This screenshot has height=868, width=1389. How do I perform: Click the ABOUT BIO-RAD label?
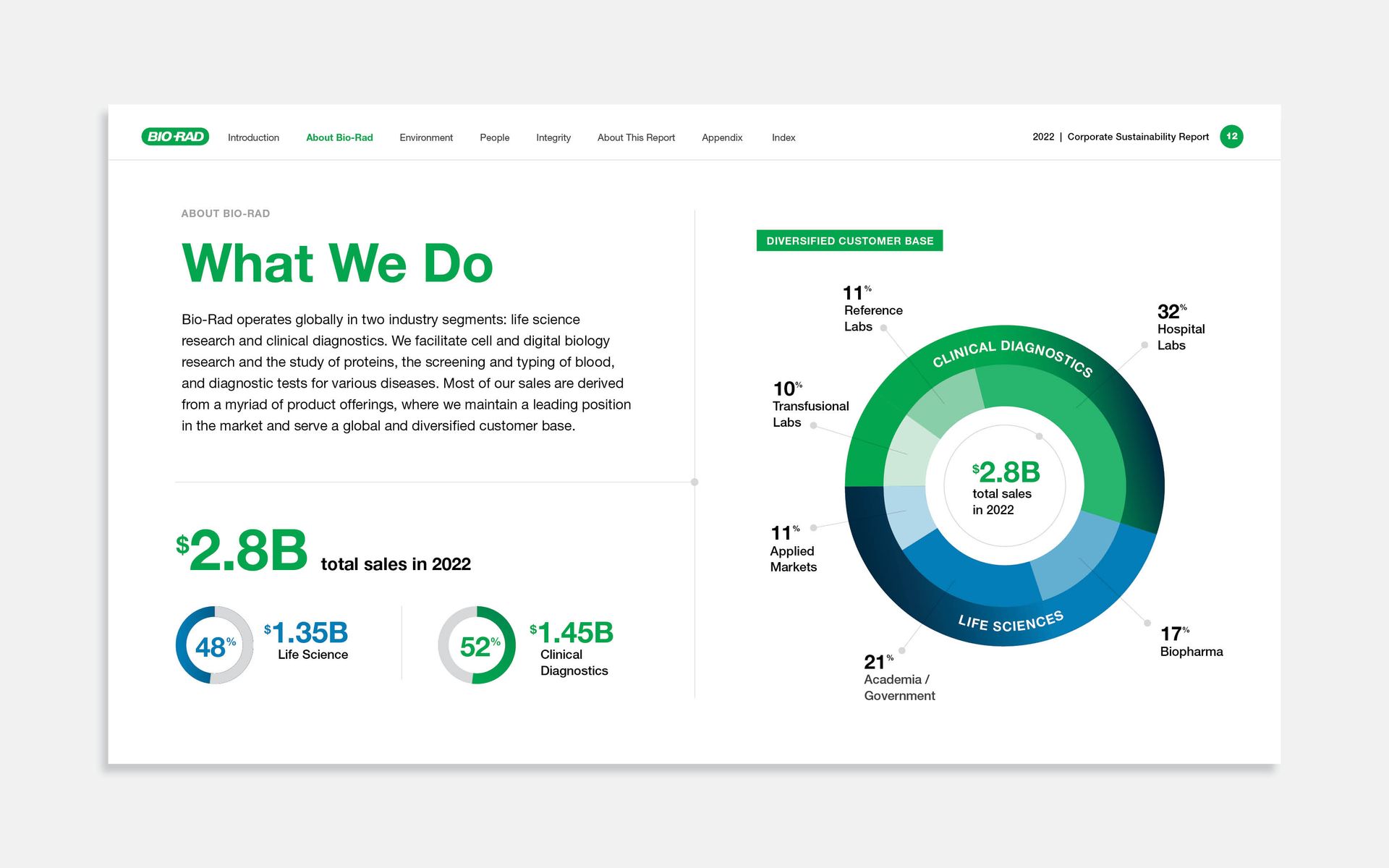point(226,213)
